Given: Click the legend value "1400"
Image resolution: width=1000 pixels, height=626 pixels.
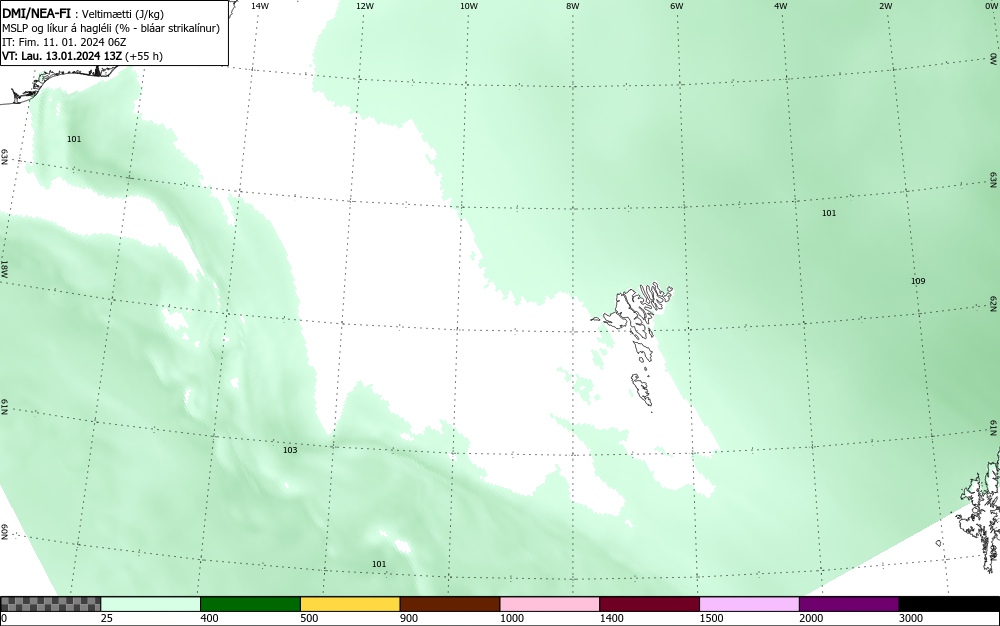Looking at the screenshot, I should pos(612,618).
